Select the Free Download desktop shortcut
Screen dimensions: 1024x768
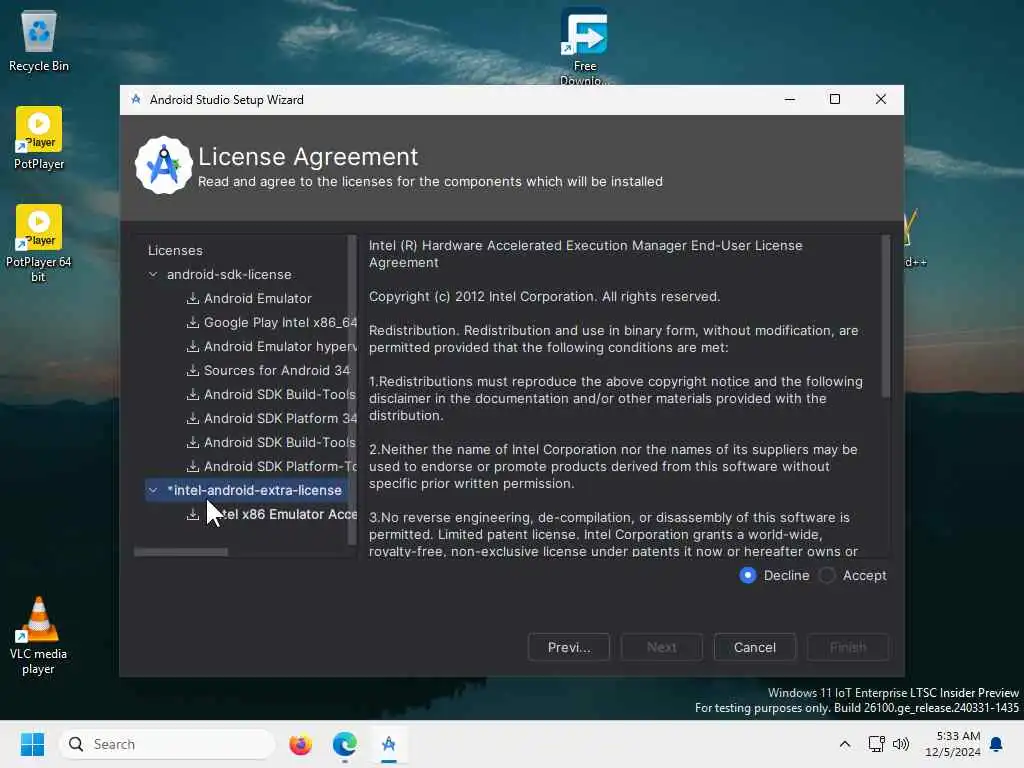point(584,46)
